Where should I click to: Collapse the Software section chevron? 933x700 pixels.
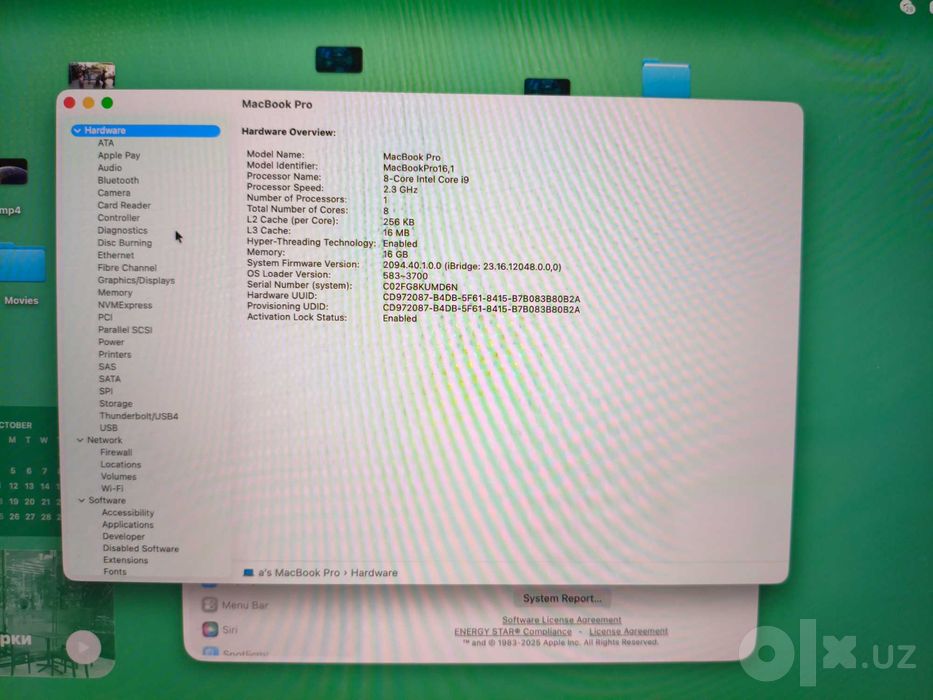(x=82, y=500)
